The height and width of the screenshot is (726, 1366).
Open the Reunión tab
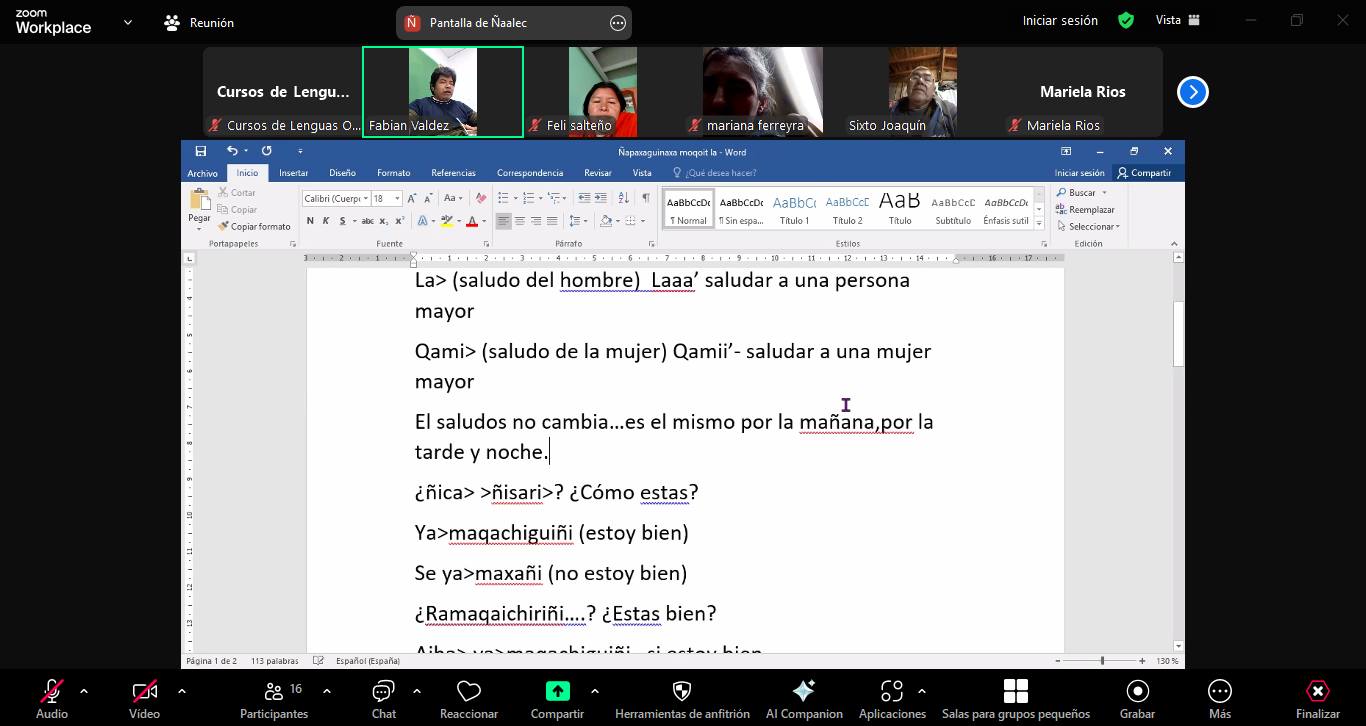click(x=200, y=22)
